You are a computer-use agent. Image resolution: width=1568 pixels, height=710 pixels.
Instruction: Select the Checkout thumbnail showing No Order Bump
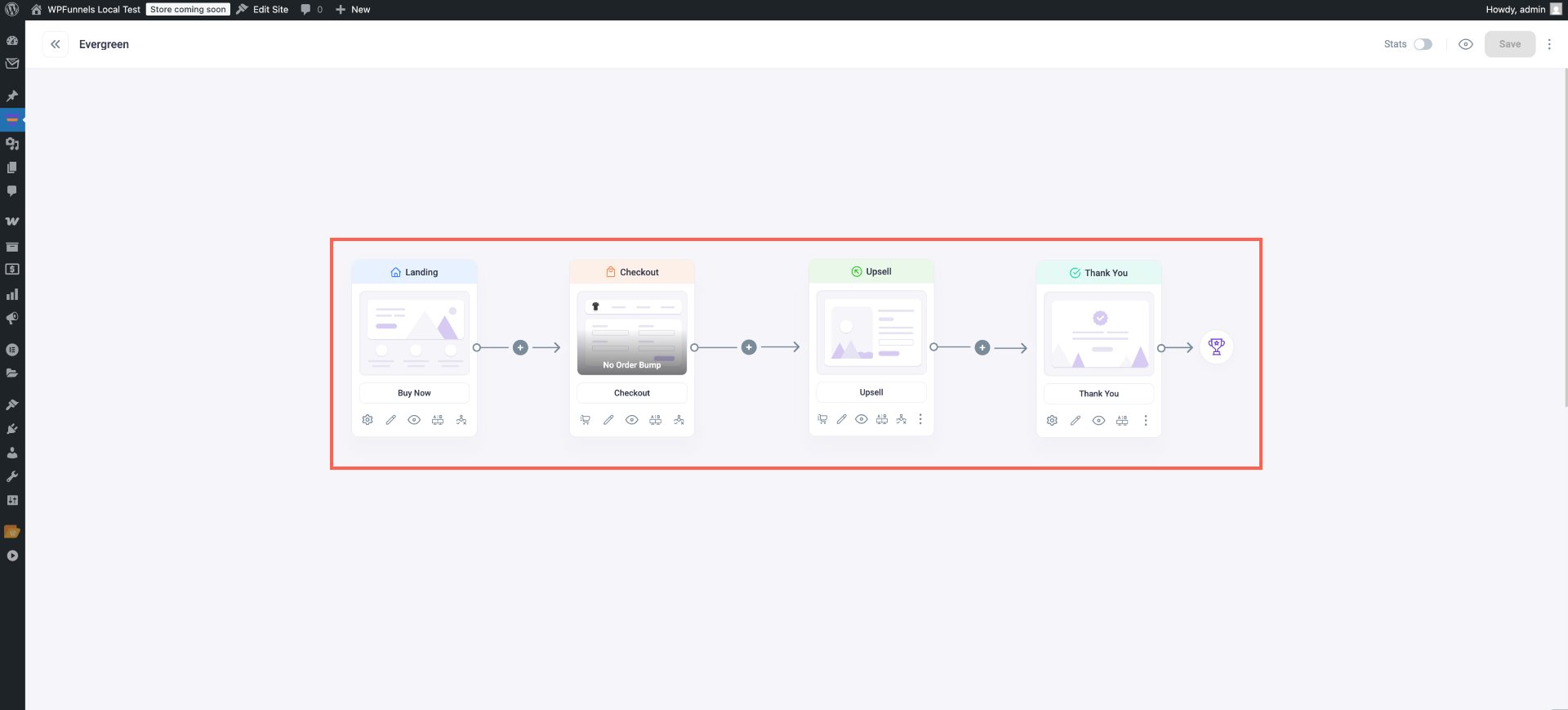pyautogui.click(x=632, y=333)
